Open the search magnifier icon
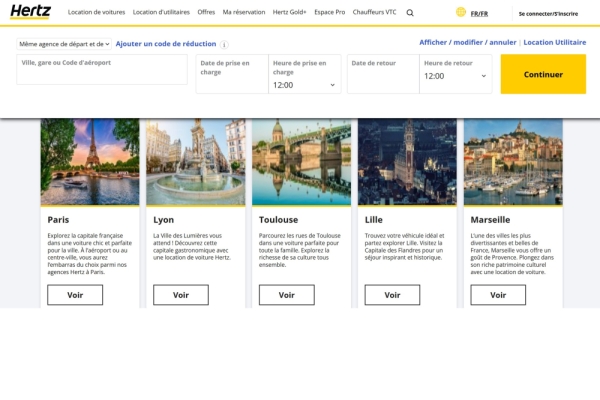The height and width of the screenshot is (400, 600). (410, 13)
